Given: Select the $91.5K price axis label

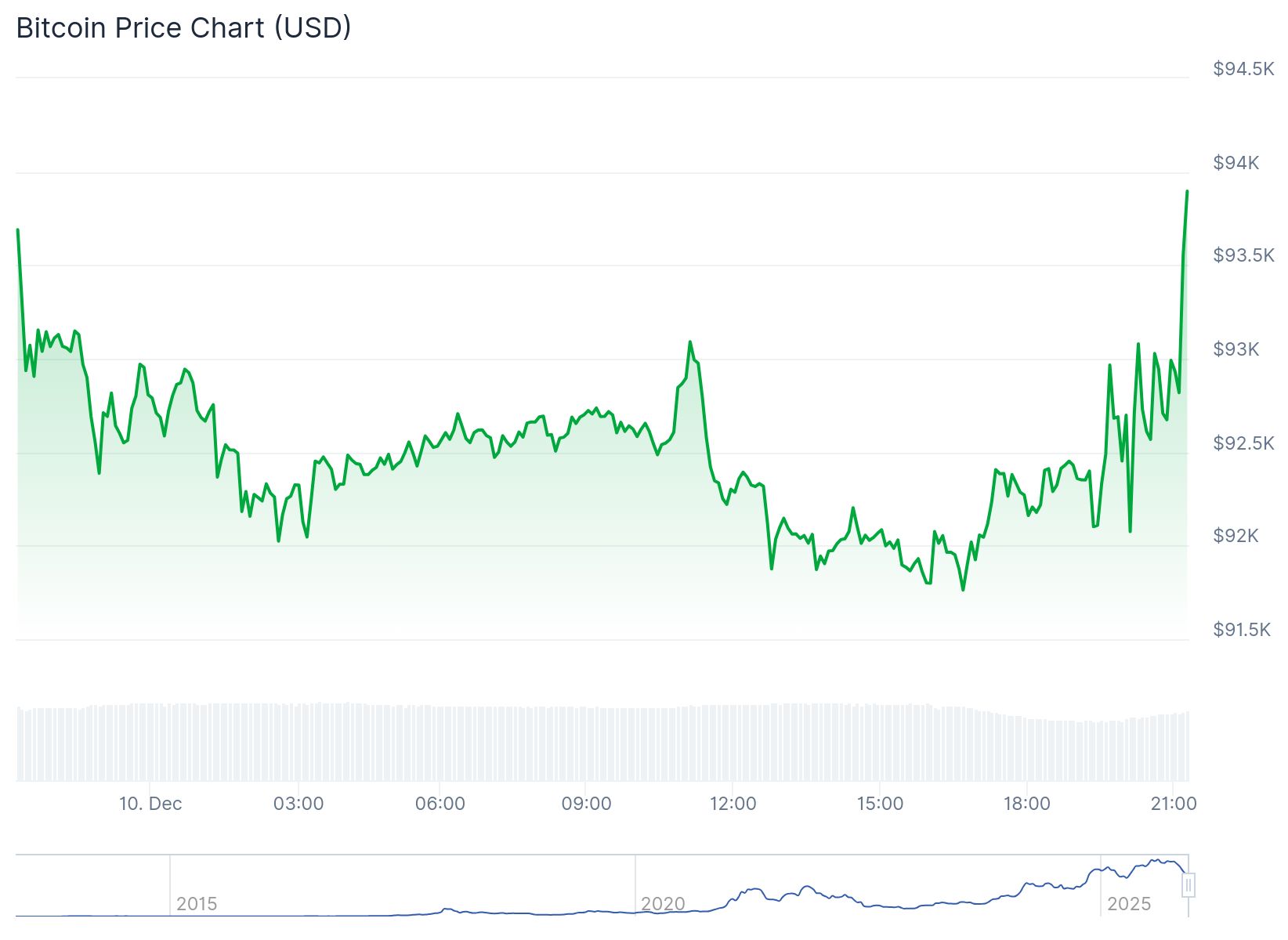Looking at the screenshot, I should tap(1242, 630).
